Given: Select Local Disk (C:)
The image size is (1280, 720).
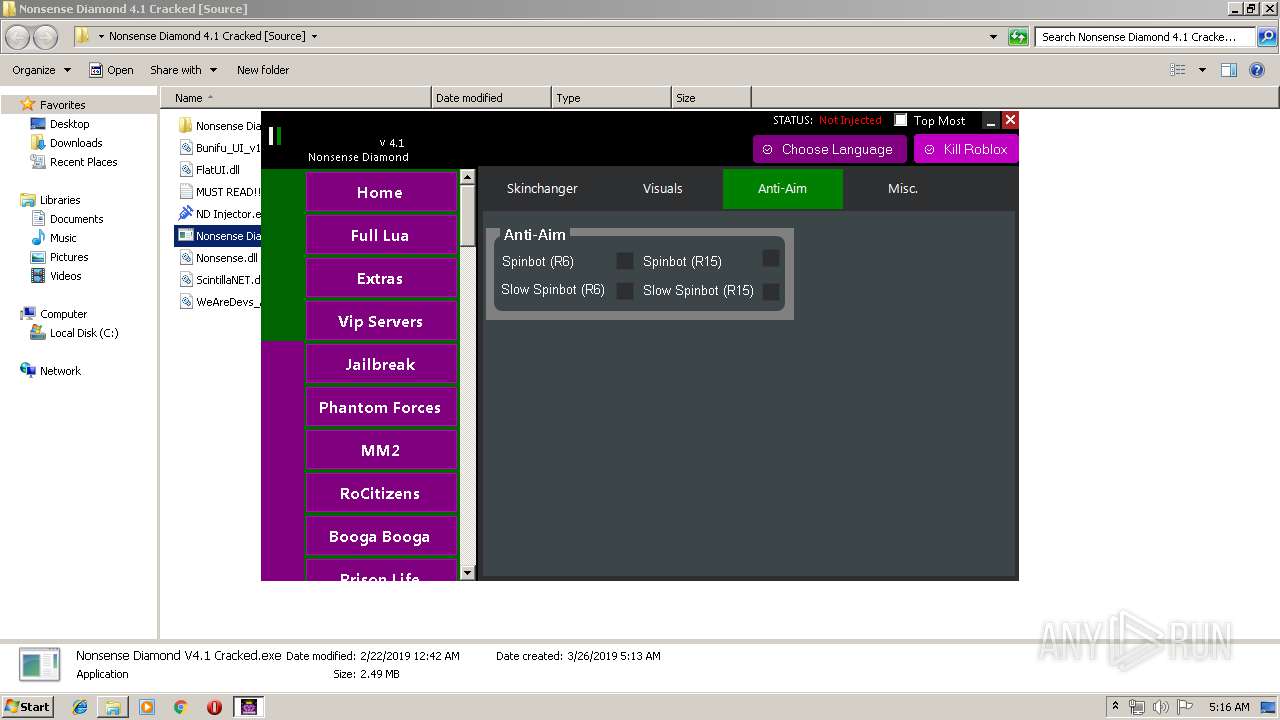Looking at the screenshot, I should [84, 333].
